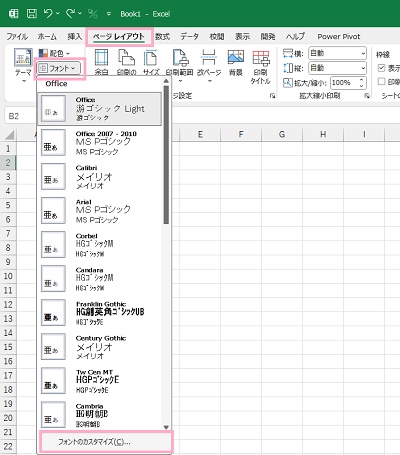Click the font list scroll up arrow
The width and height of the screenshot is (400, 455).
tap(166, 81)
